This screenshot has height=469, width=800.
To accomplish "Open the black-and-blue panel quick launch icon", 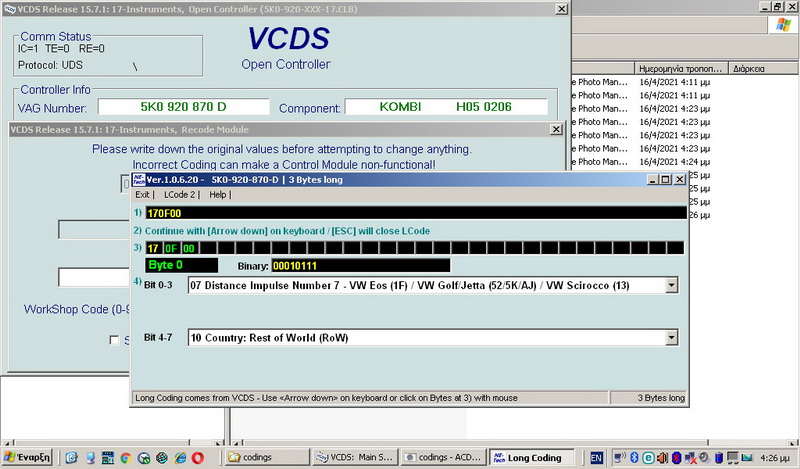I will pos(108,458).
